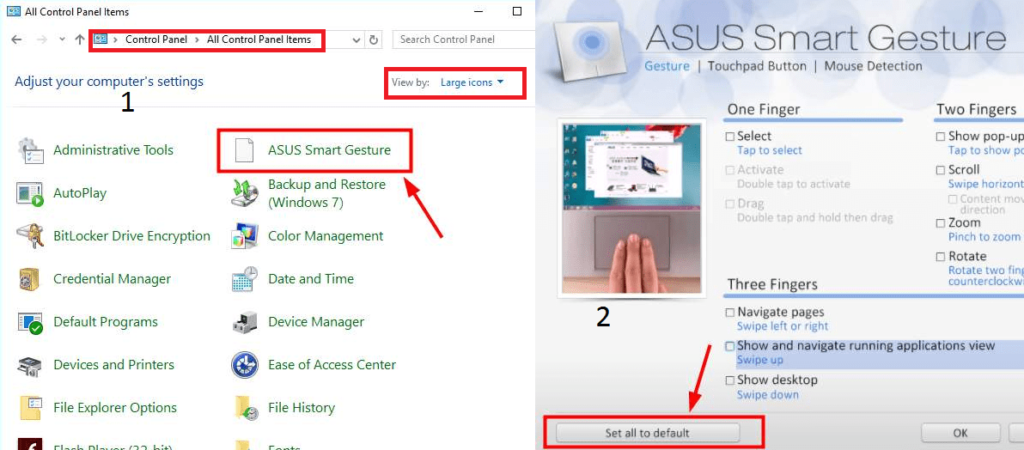Image resolution: width=1024 pixels, height=450 pixels.
Task: Open the View by Large icons dropdown
Action: [472, 82]
